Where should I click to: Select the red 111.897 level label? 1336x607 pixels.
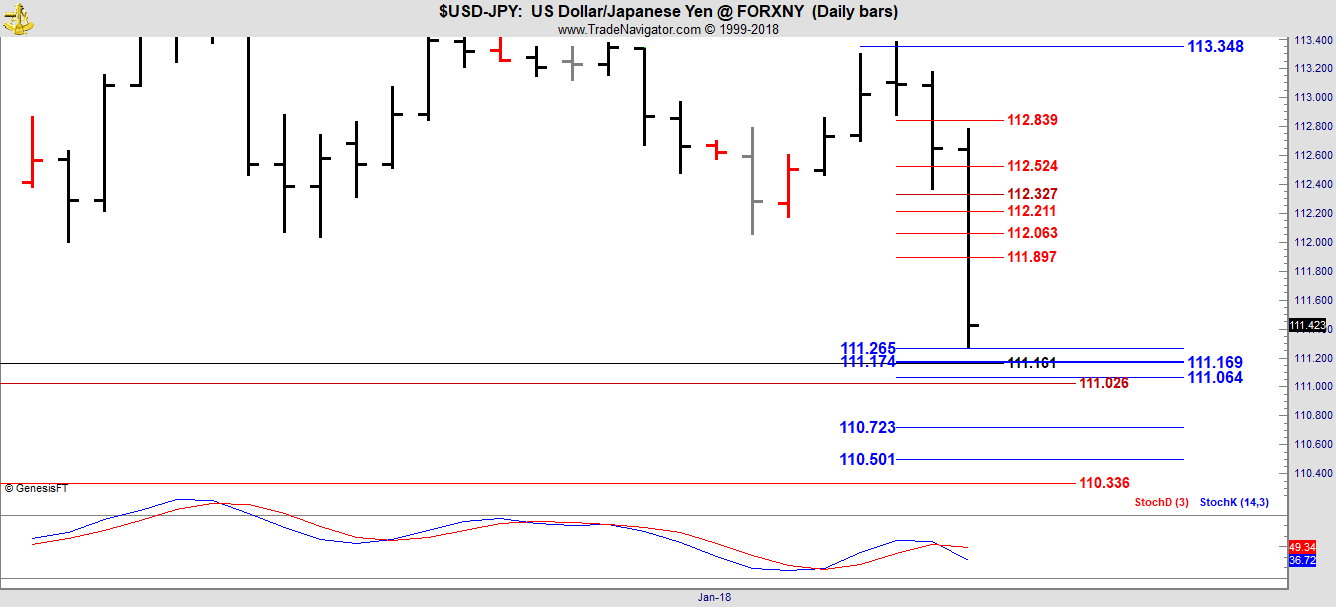point(1032,257)
